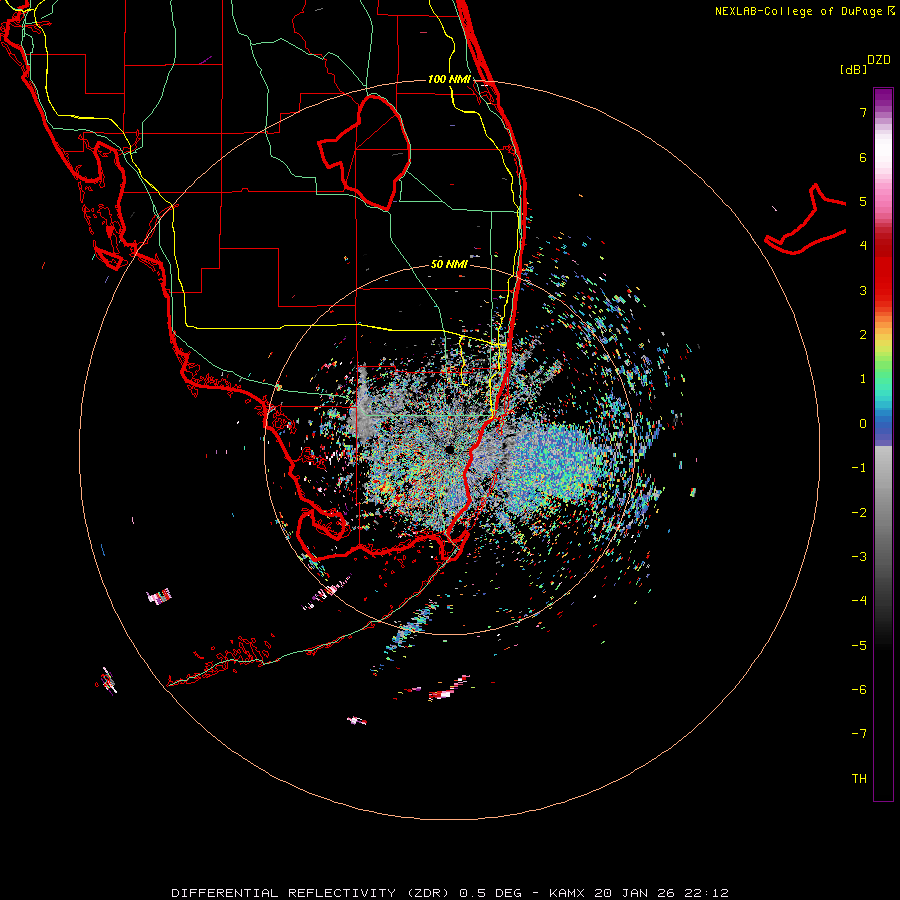This screenshot has width=900, height=900.
Task: Click the -2 value on the dB scale
Action: tap(859, 512)
